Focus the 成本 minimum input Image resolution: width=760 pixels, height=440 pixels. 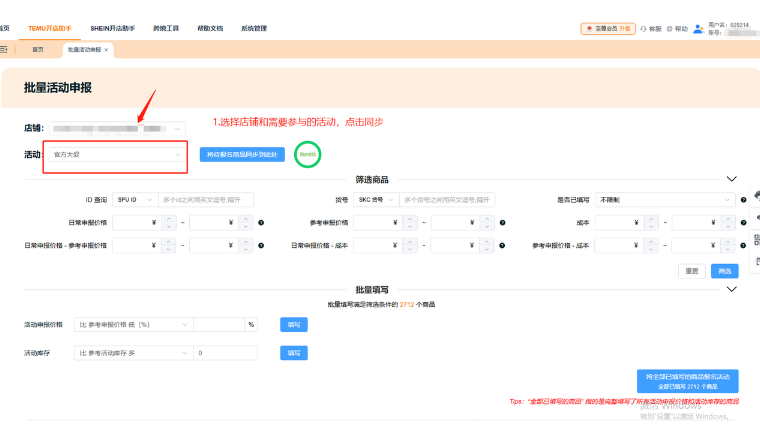click(x=620, y=223)
